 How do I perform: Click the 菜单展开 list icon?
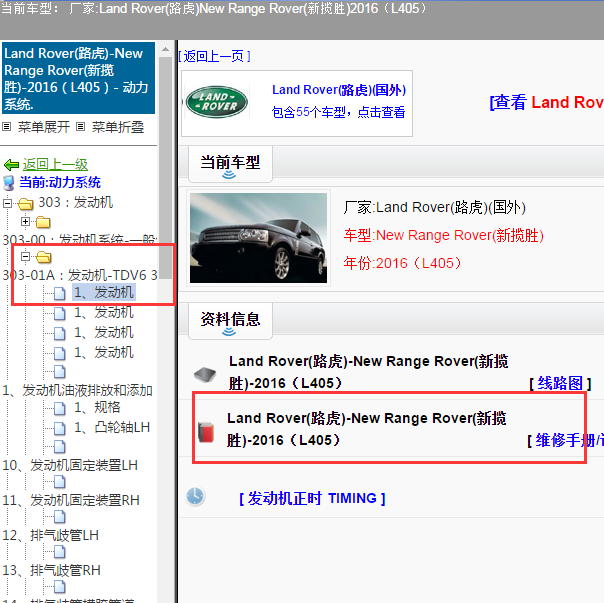pyautogui.click(x=7, y=126)
